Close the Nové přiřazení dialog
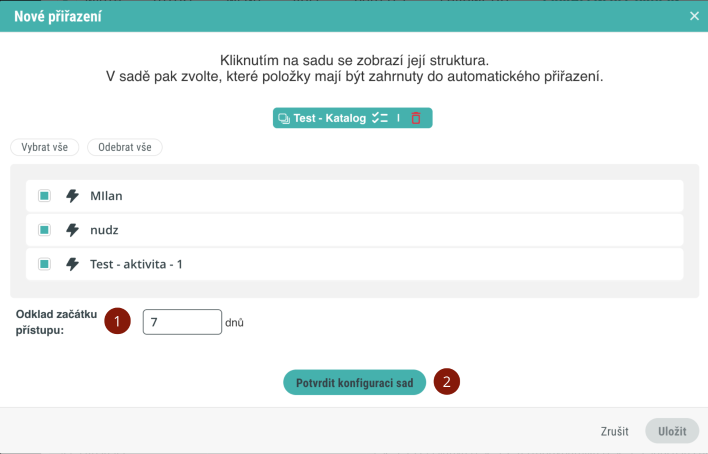The width and height of the screenshot is (708, 454). (694, 16)
